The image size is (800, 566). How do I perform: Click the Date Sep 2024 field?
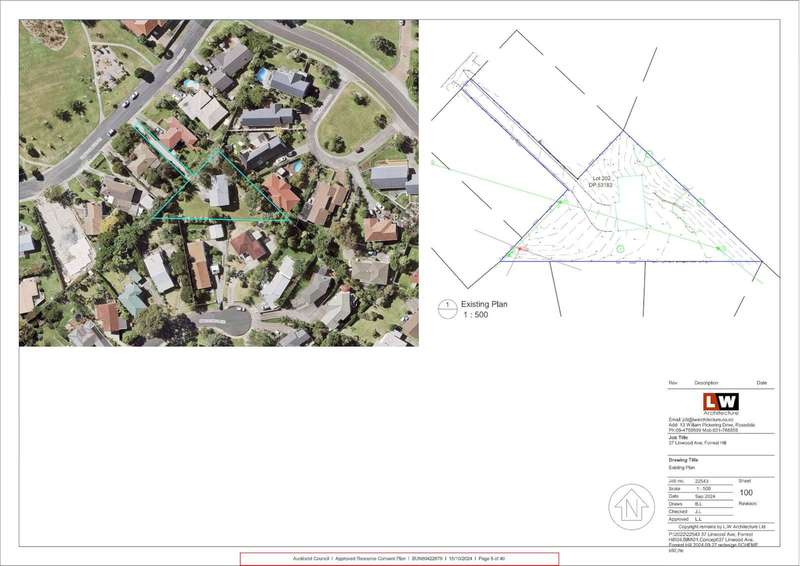[700, 495]
